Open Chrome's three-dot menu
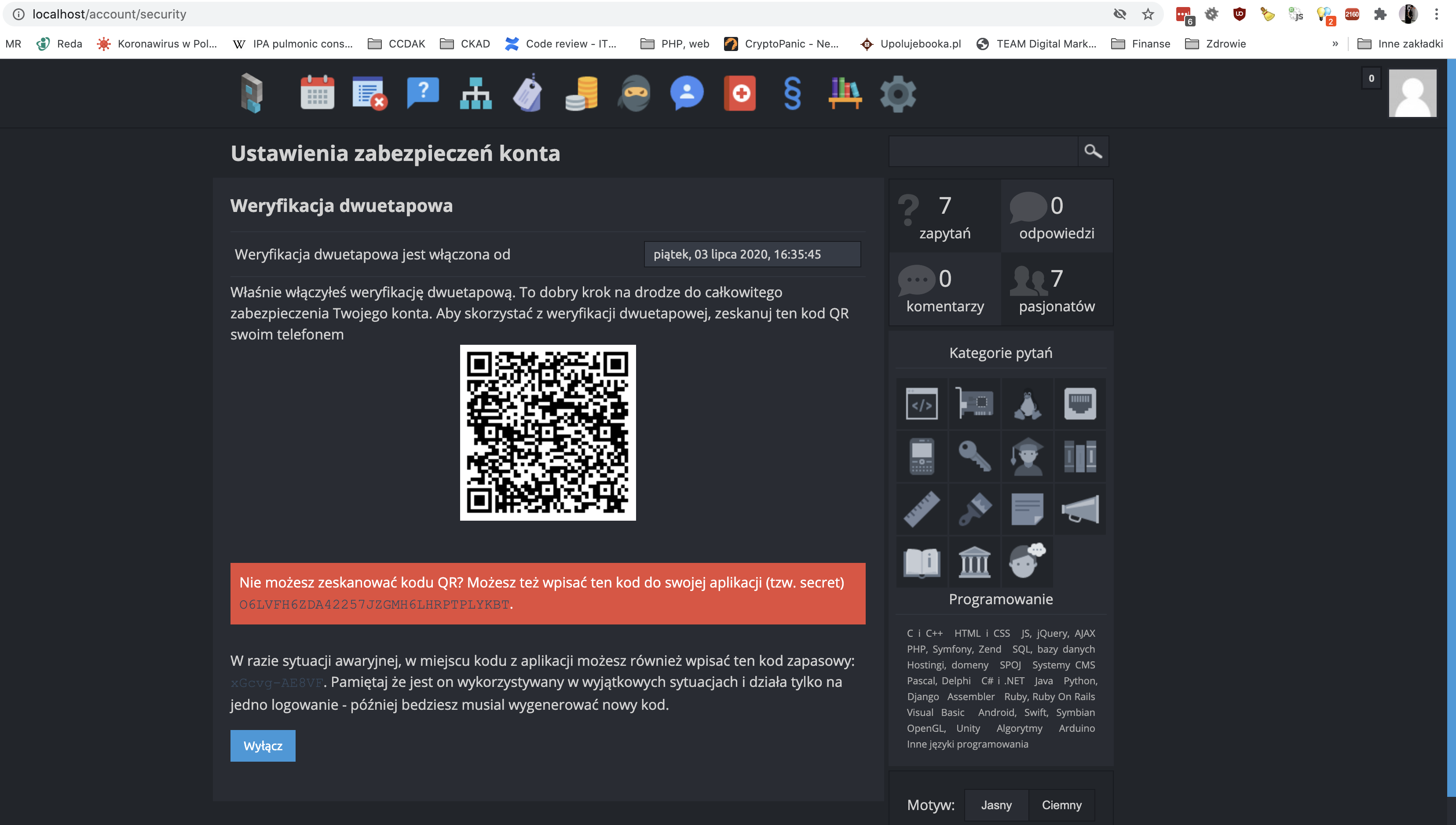 [x=1436, y=14]
